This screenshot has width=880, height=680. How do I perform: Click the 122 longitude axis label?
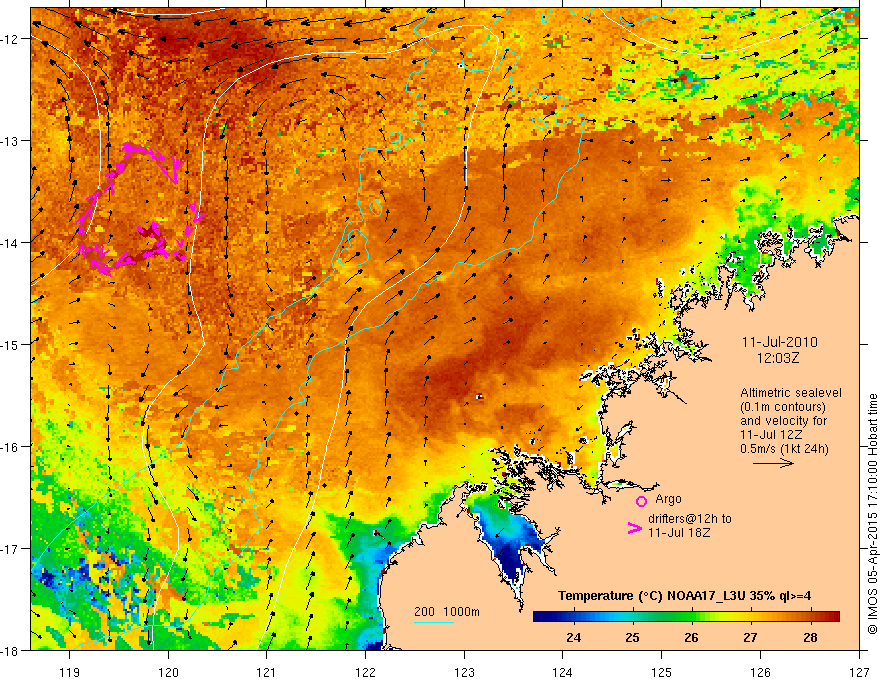pos(365,672)
